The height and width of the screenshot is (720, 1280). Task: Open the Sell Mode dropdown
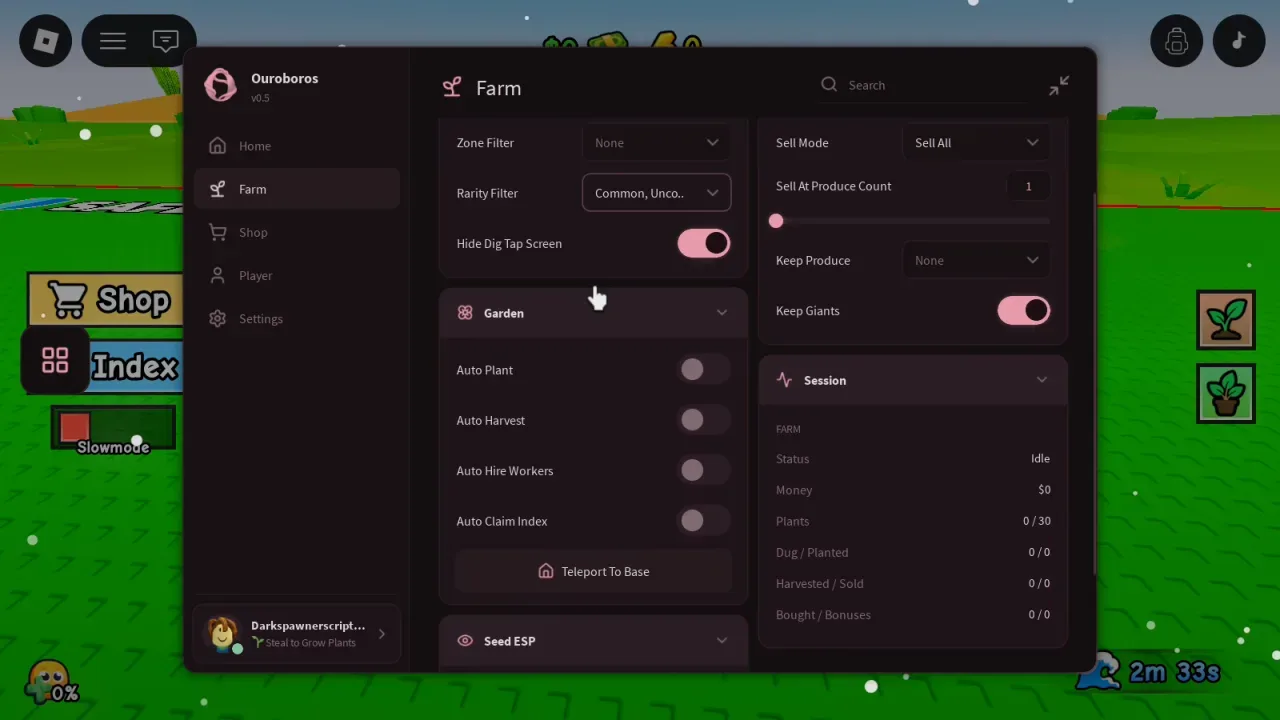point(976,143)
